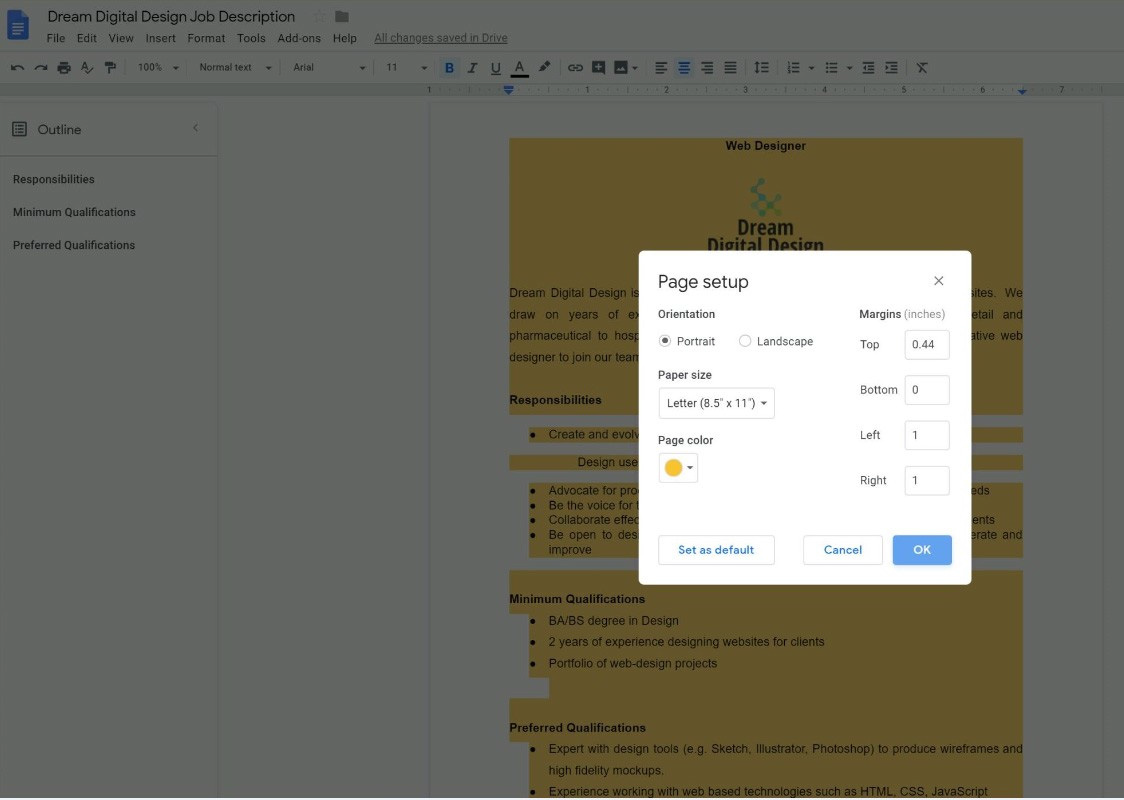Select the Landscape orientation radio button

745,341
